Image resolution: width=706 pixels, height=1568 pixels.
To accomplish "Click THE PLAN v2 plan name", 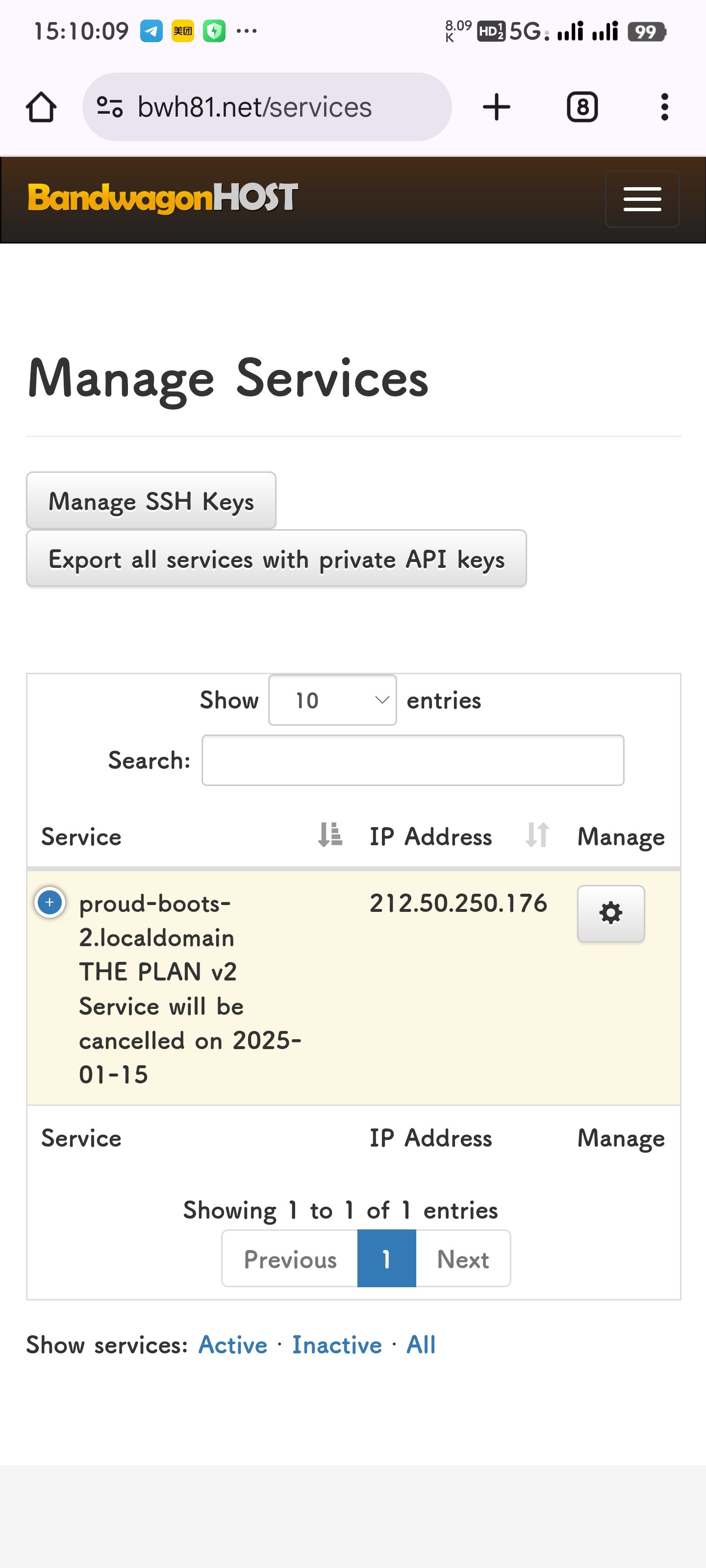I will 158,972.
